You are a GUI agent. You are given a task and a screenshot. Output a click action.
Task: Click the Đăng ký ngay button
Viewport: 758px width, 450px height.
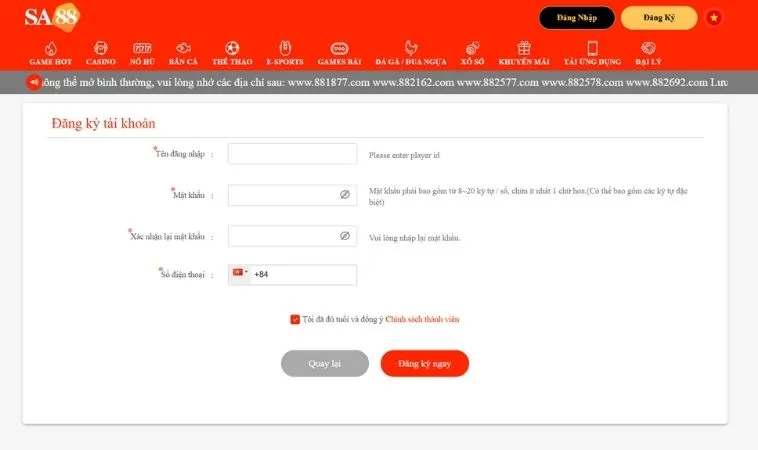pyautogui.click(x=424, y=363)
